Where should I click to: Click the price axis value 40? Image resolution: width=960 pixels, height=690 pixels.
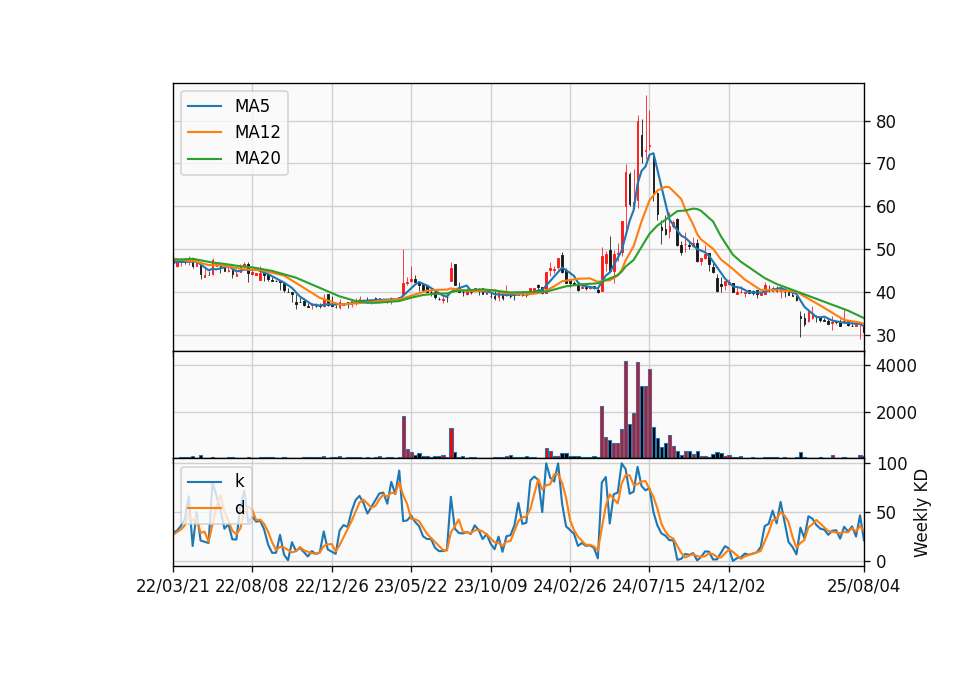[x=885, y=293]
